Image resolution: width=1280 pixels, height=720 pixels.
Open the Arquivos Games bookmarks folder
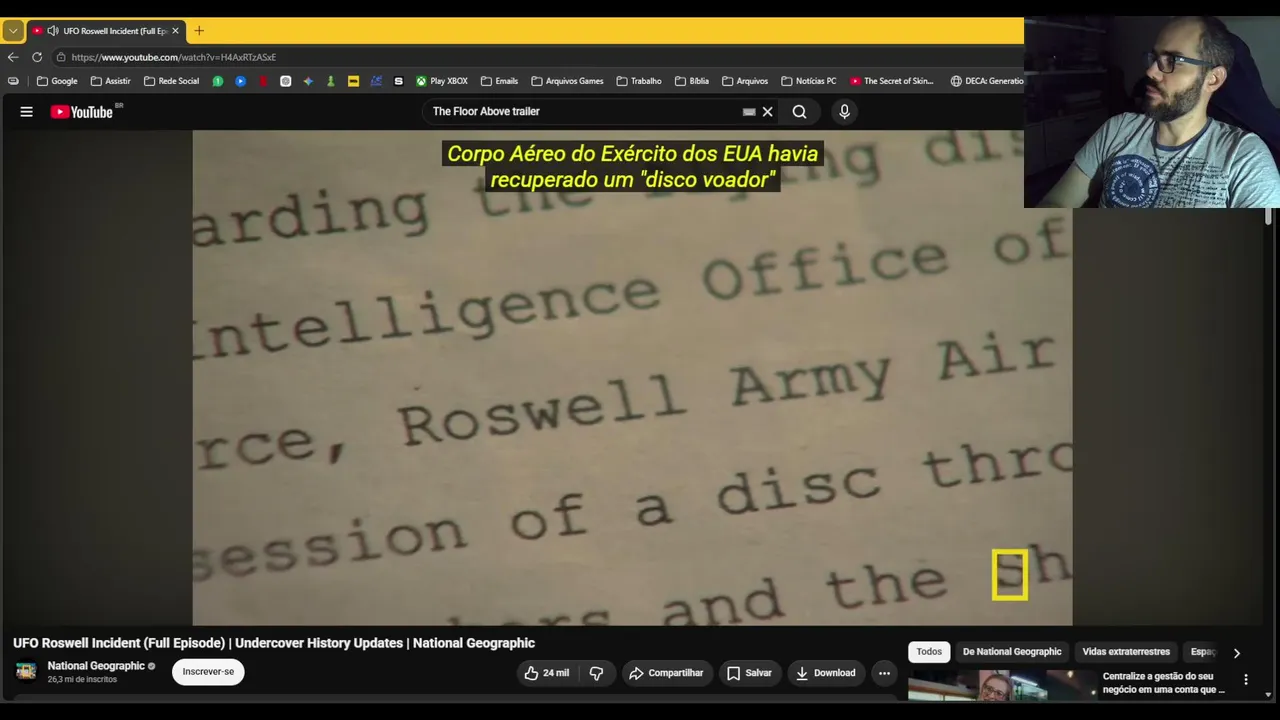pos(567,81)
